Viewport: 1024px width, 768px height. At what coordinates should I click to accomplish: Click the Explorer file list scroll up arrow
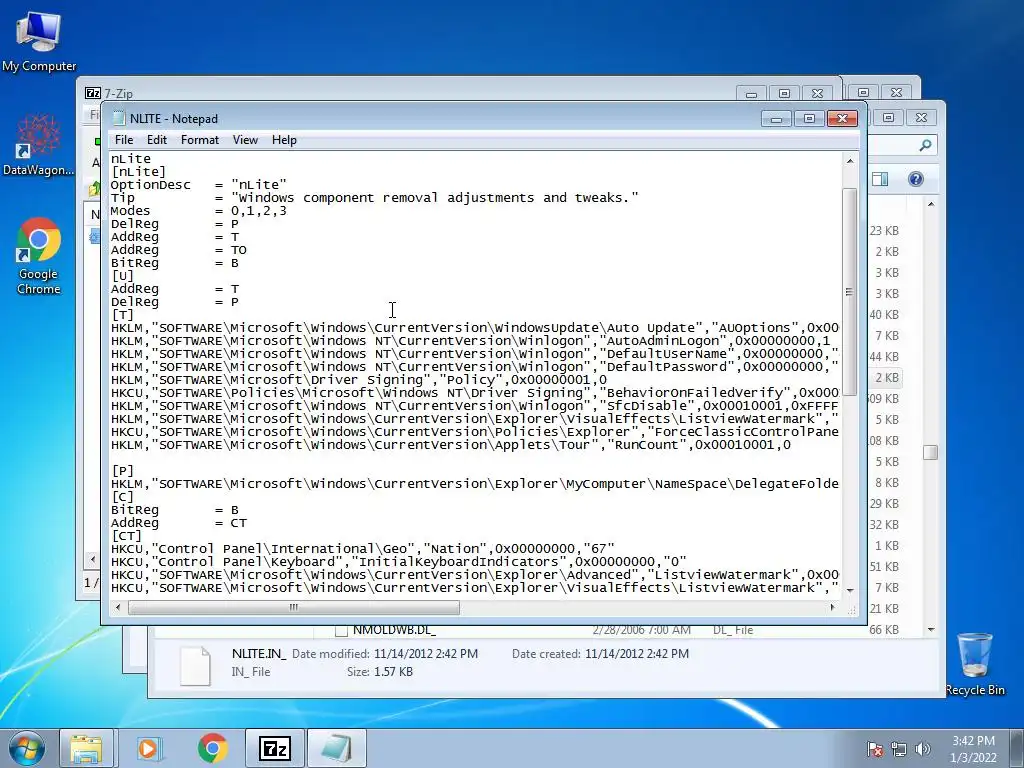click(931, 204)
